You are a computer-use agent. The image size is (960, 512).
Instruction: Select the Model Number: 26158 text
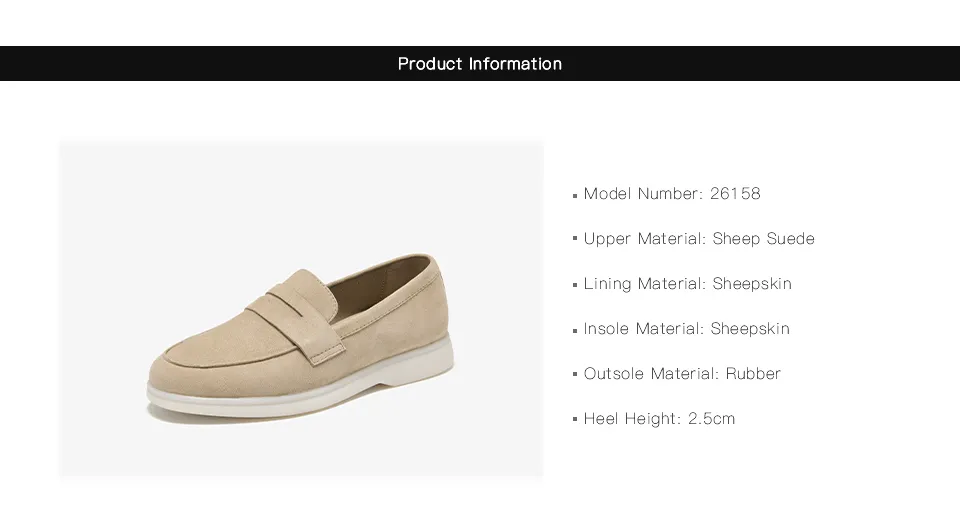click(672, 194)
